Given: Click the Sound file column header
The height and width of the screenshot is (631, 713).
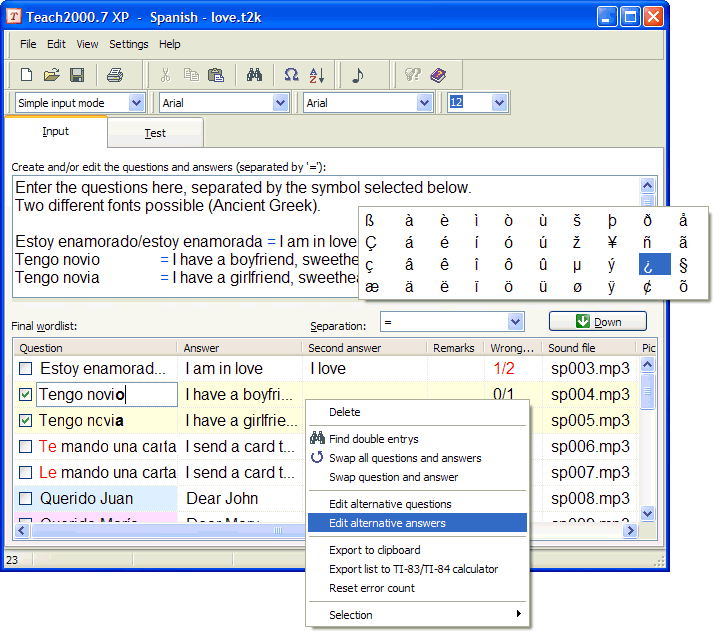Looking at the screenshot, I should [589, 348].
